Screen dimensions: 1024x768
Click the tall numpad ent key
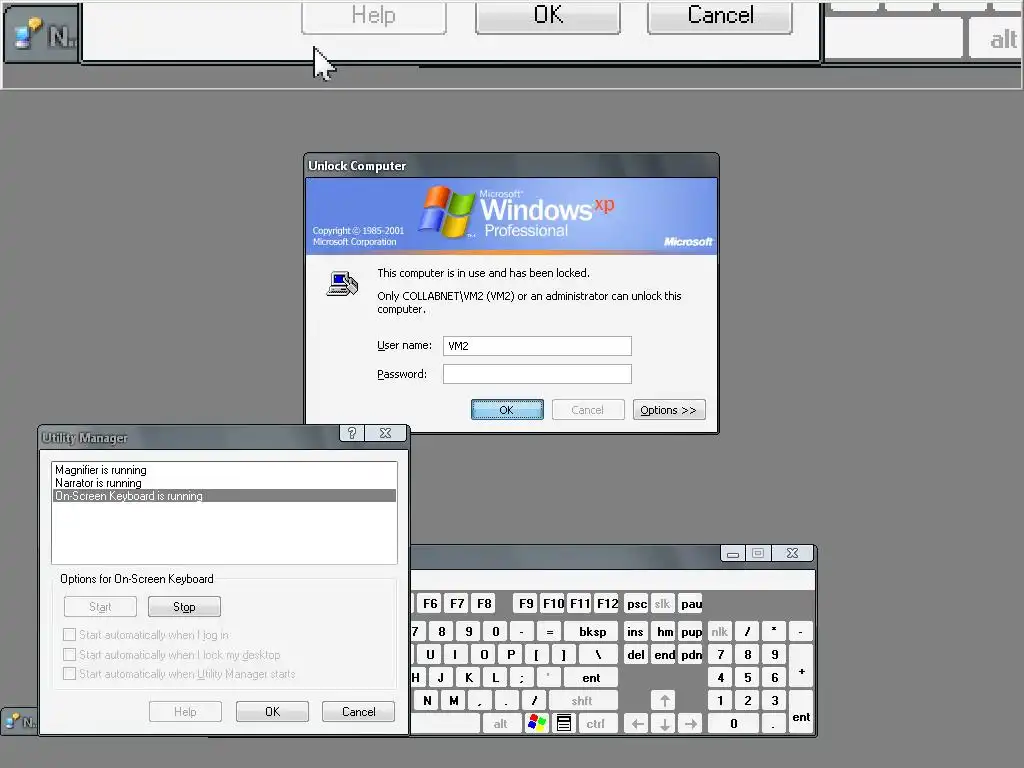801,711
